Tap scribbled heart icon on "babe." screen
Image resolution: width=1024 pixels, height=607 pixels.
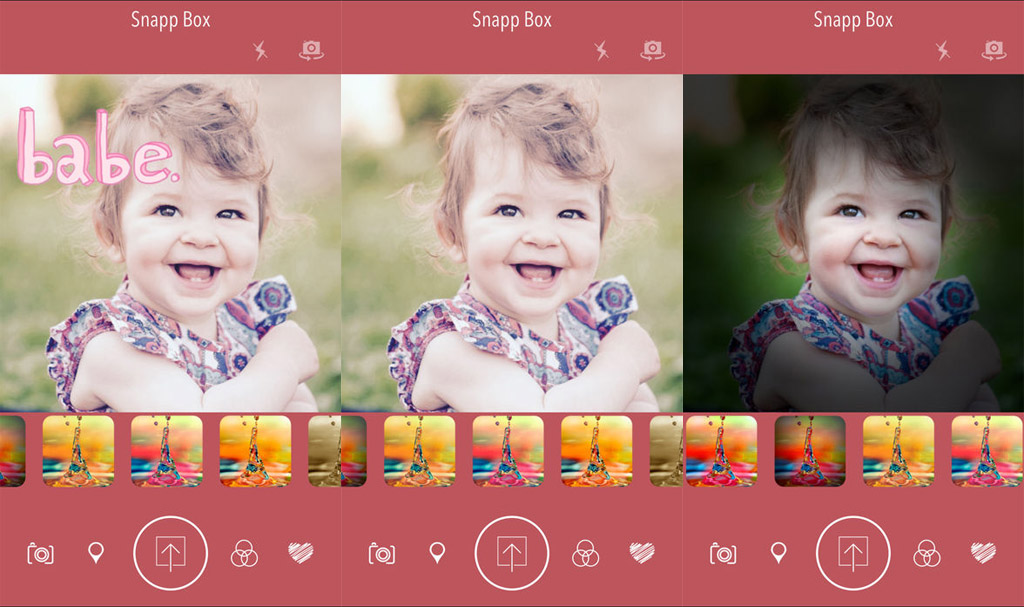(301, 552)
